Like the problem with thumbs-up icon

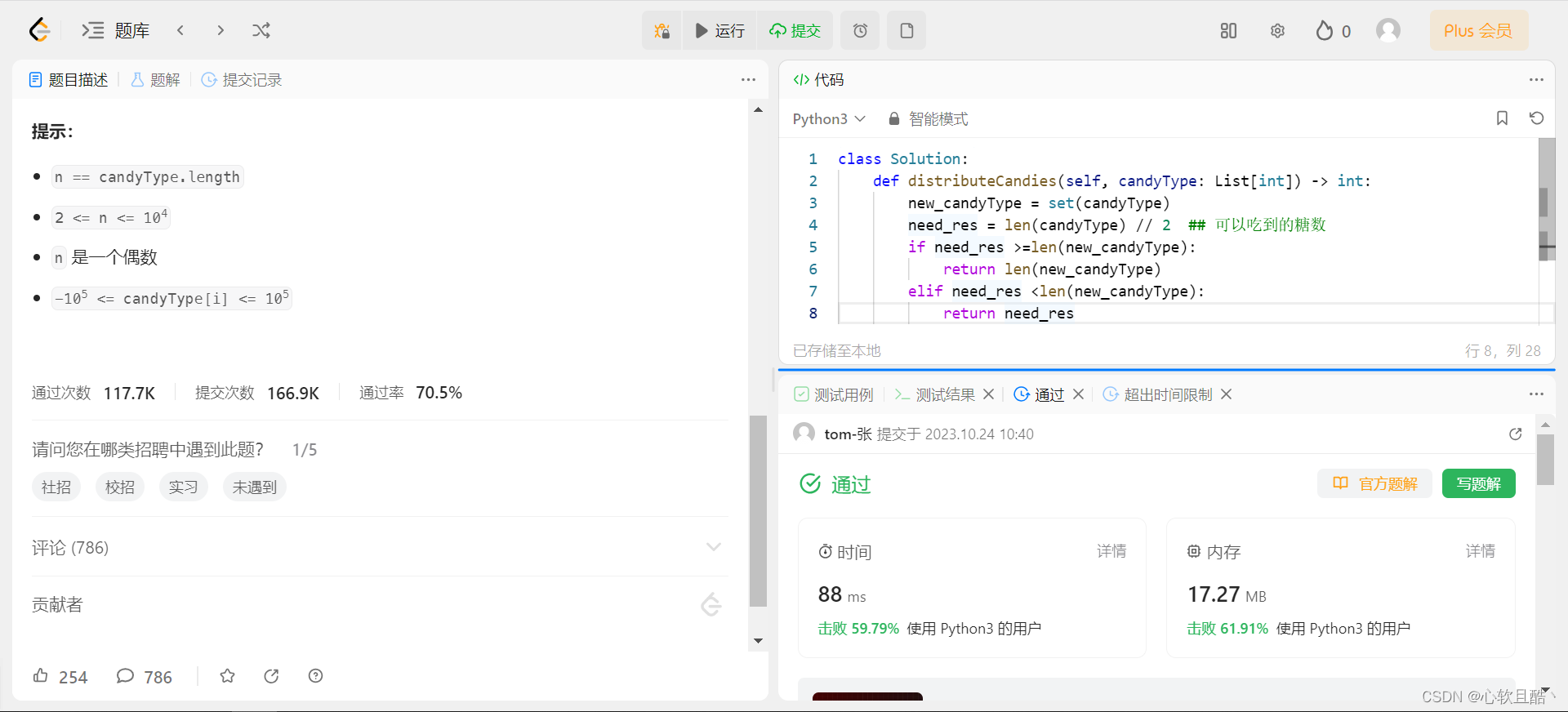coord(41,676)
